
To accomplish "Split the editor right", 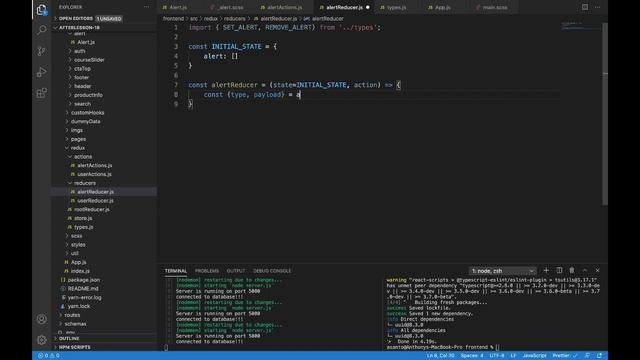I will click(x=585, y=7).
